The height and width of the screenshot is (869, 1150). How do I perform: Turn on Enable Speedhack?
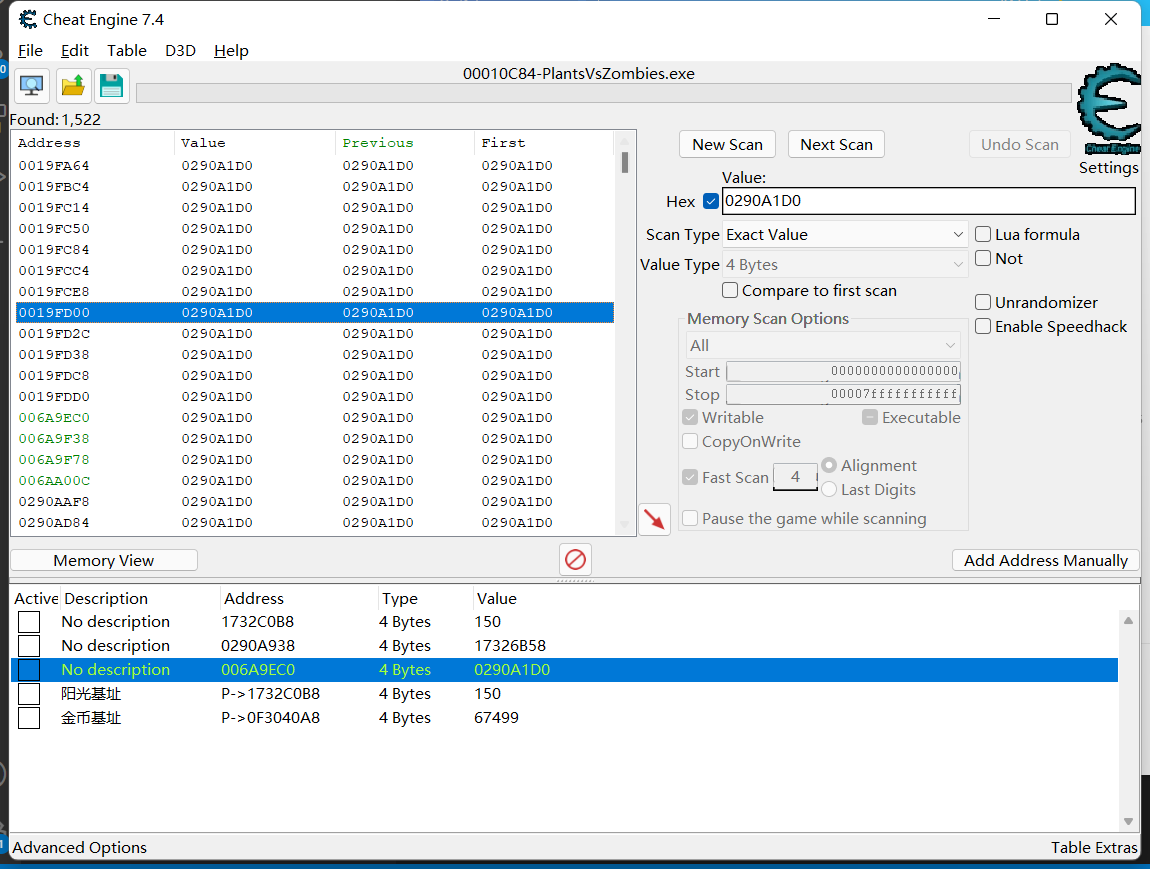[x=983, y=326]
